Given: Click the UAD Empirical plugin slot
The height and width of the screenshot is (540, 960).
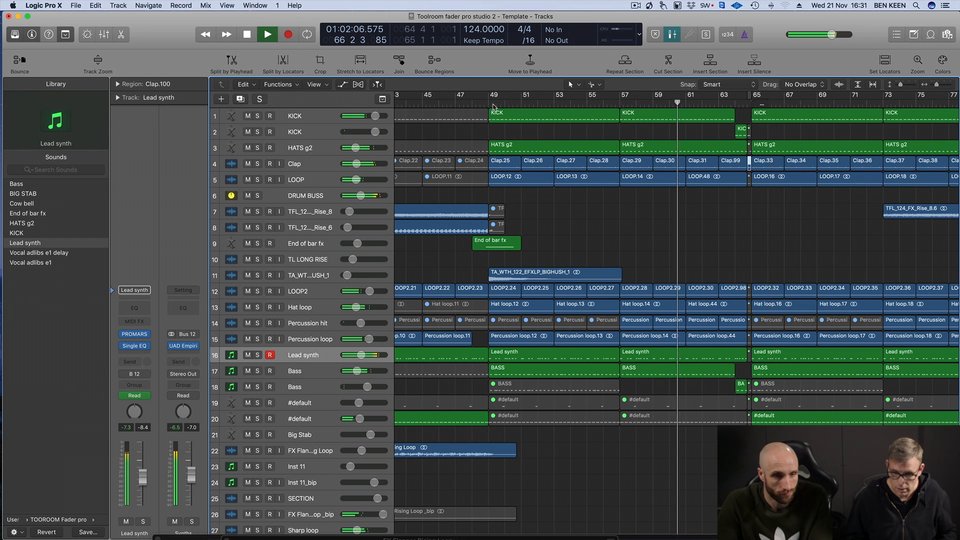Looking at the screenshot, I should pos(183,346).
